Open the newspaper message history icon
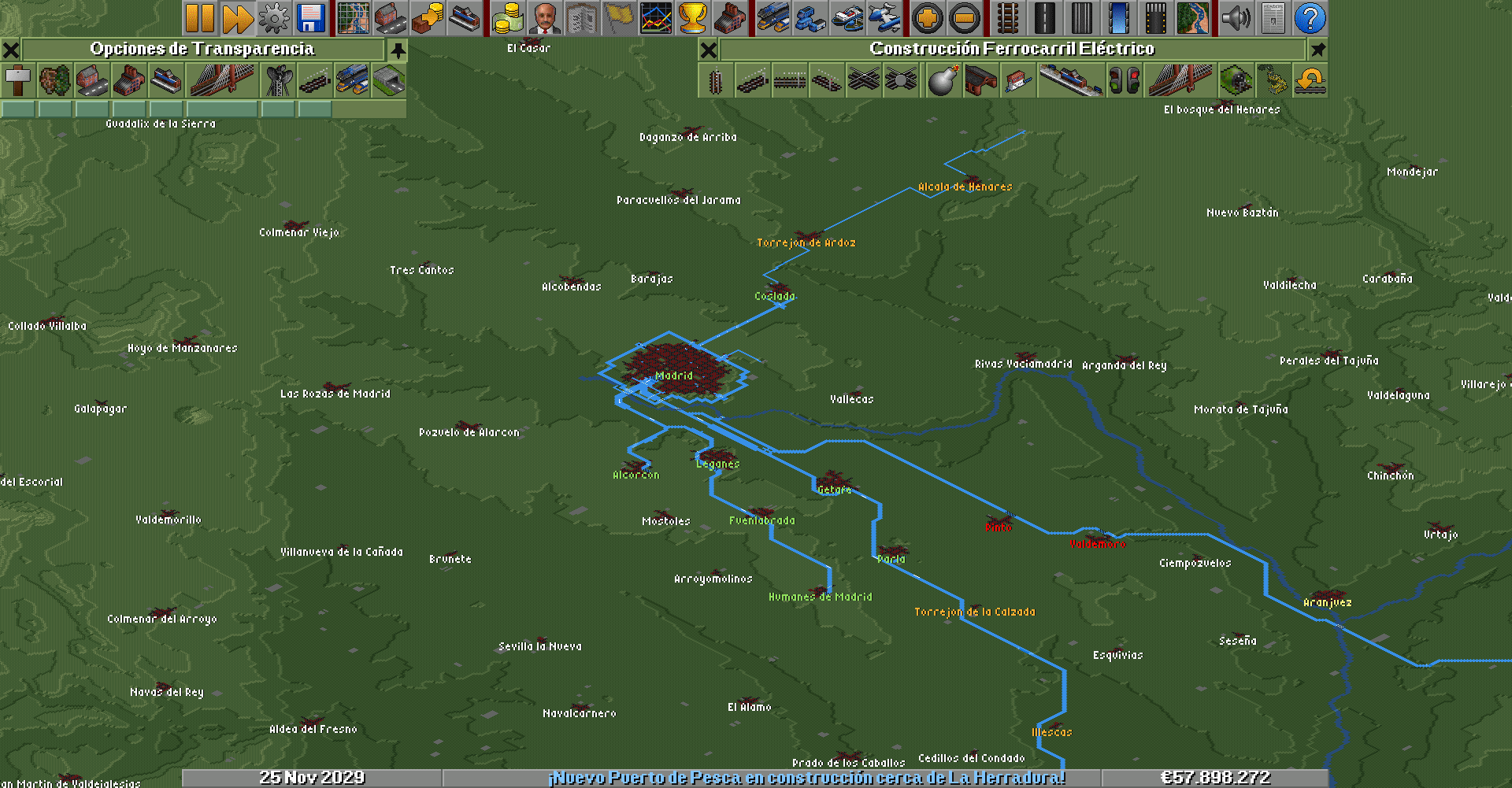Image resolution: width=1512 pixels, height=788 pixels. [1273, 18]
